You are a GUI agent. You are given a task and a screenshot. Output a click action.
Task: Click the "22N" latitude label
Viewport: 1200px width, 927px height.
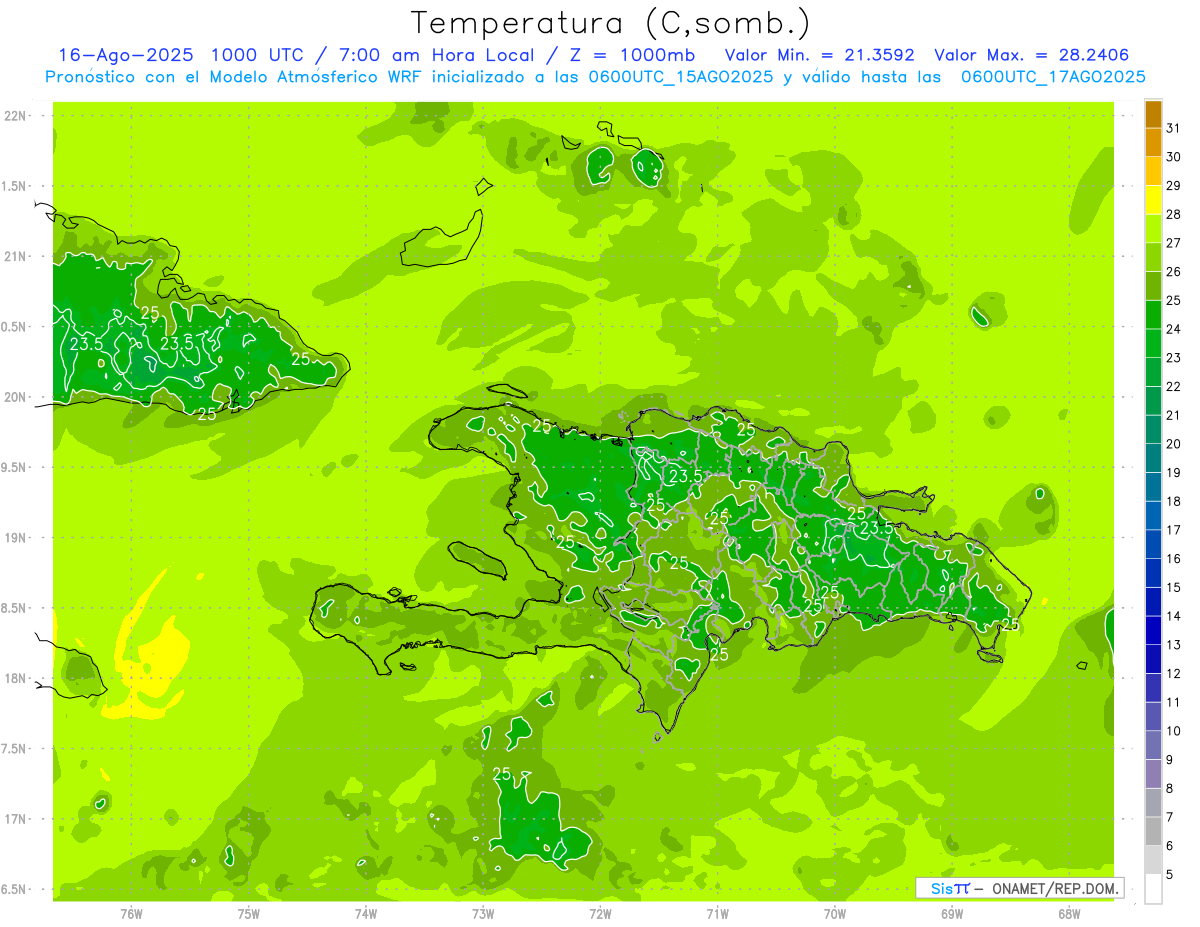(16, 116)
